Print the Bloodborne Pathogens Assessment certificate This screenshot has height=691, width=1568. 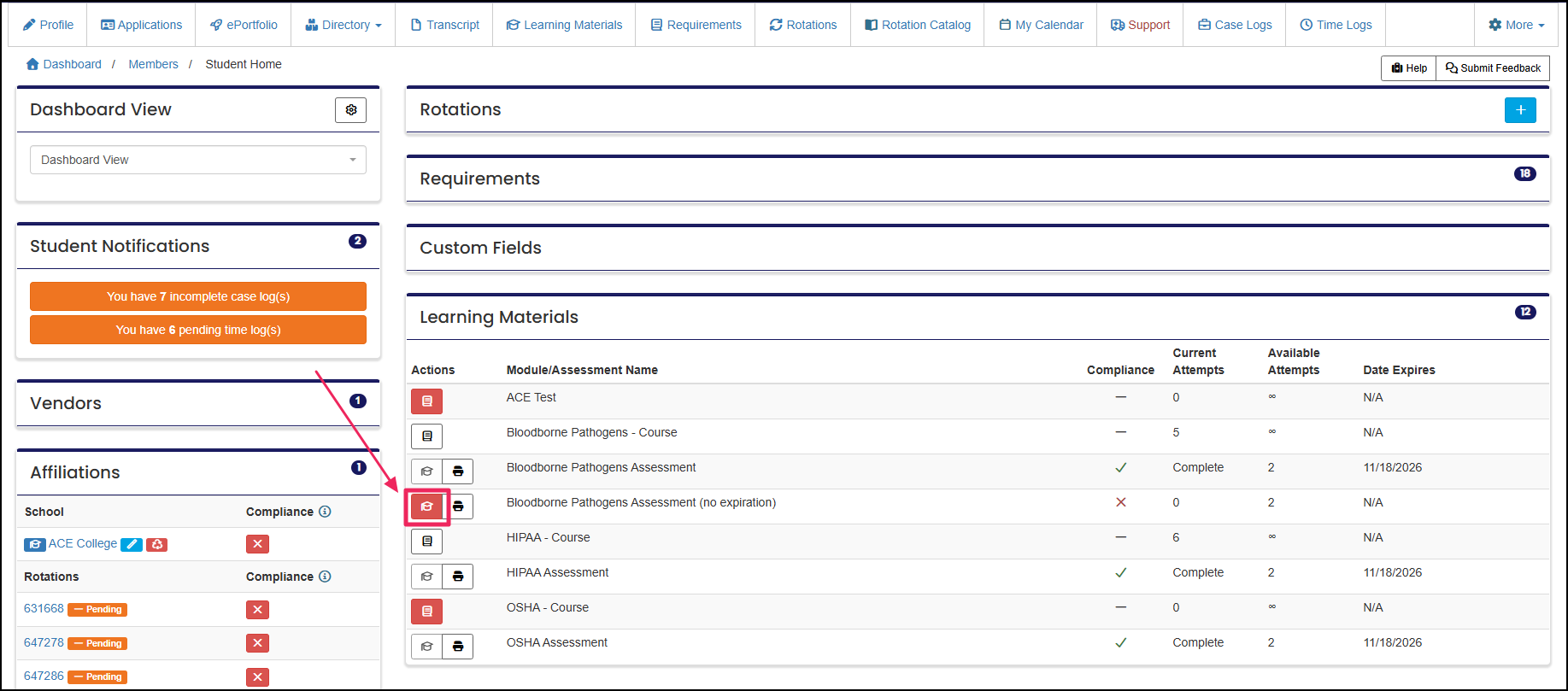tap(458, 471)
